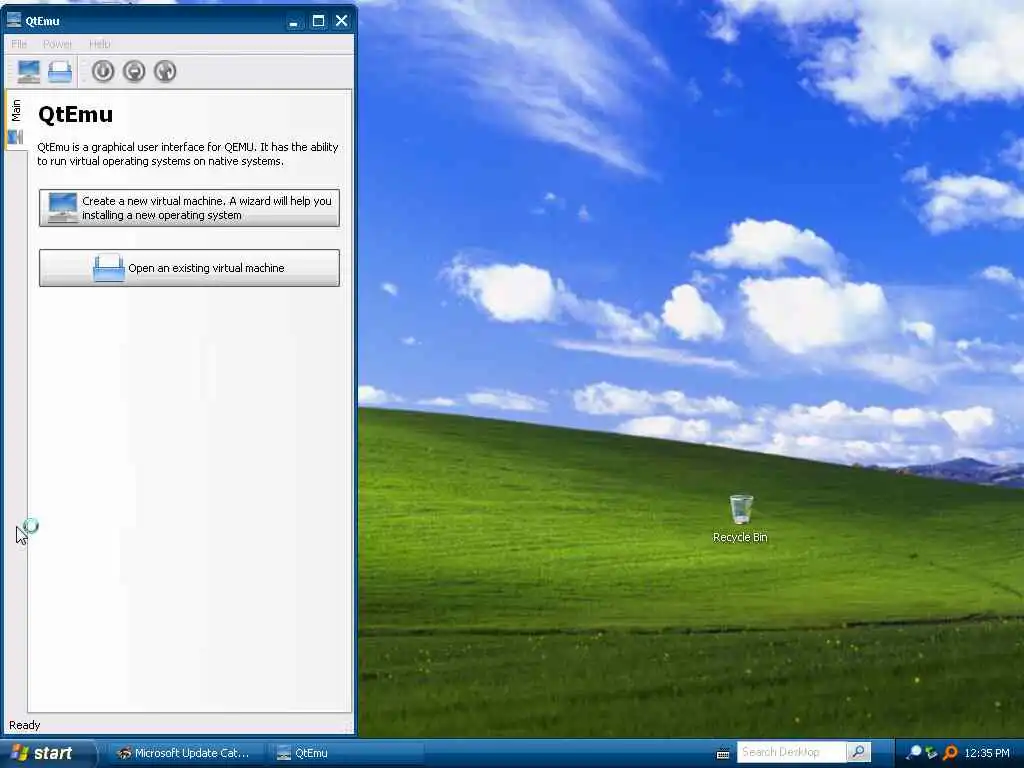Screen dimensions: 1024x768
Task: Open the Power menu
Action: click(57, 44)
